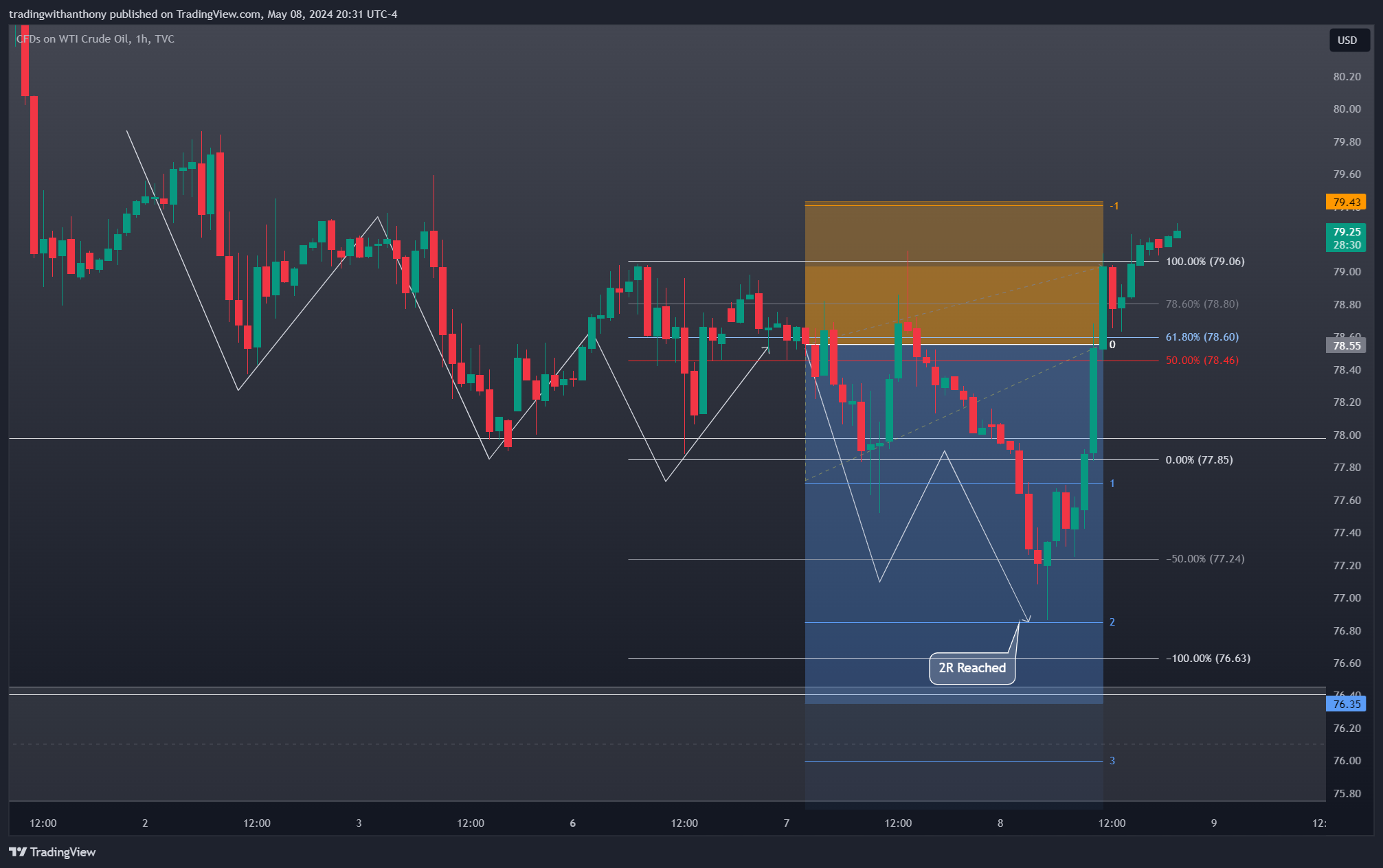The image size is (1383, 868).
Task: Click the 80.20 price axis label
Action: [x=1347, y=77]
